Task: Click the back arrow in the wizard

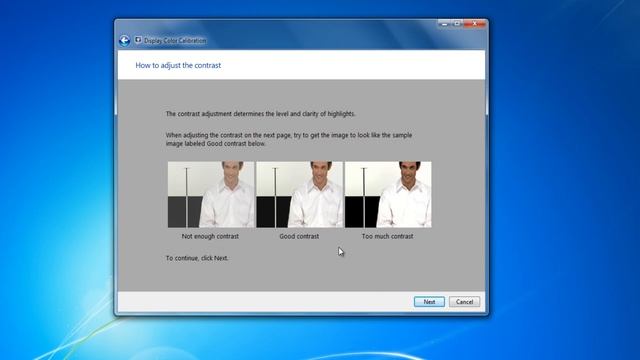Action: pos(124,40)
